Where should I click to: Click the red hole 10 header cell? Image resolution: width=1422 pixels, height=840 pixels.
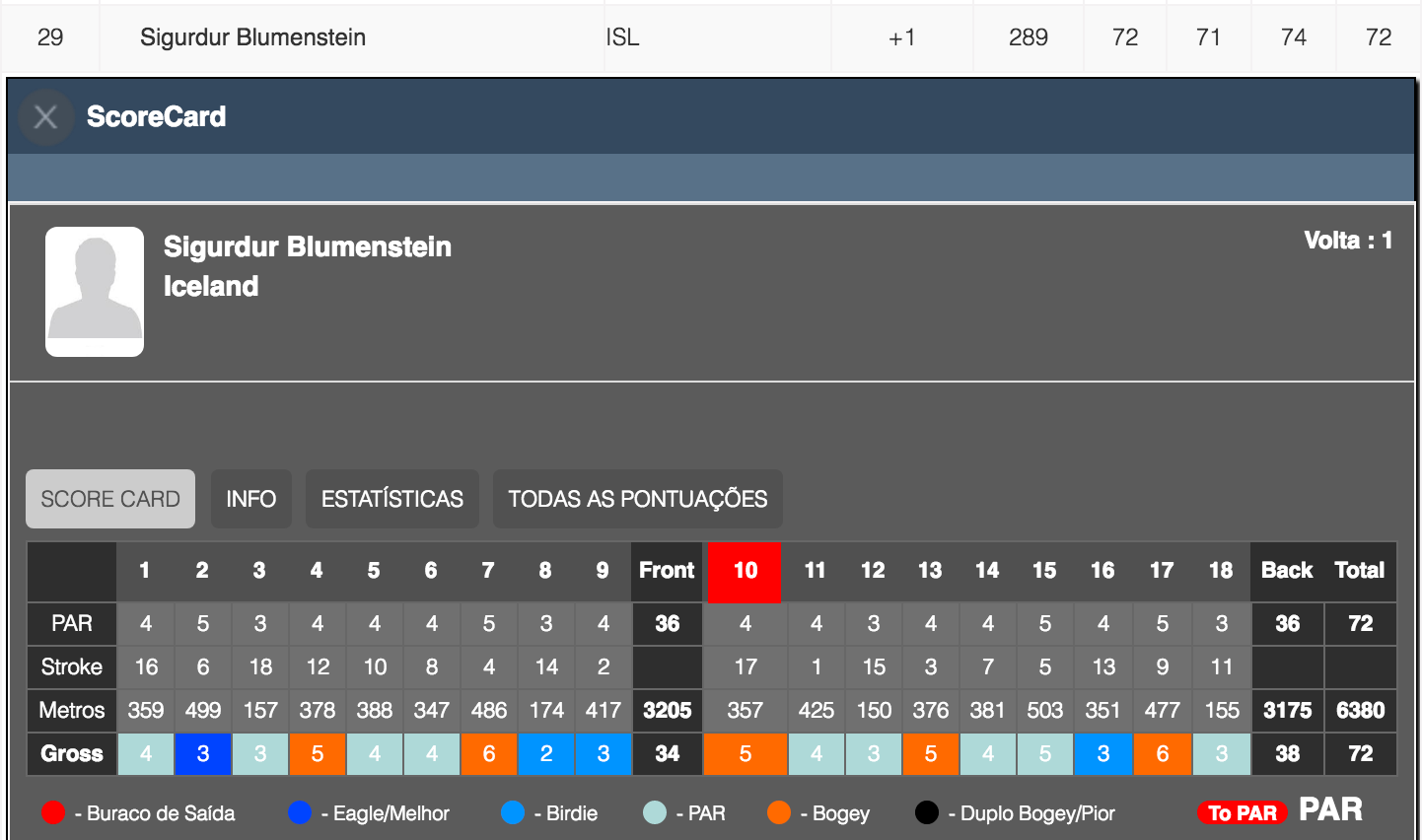point(745,571)
